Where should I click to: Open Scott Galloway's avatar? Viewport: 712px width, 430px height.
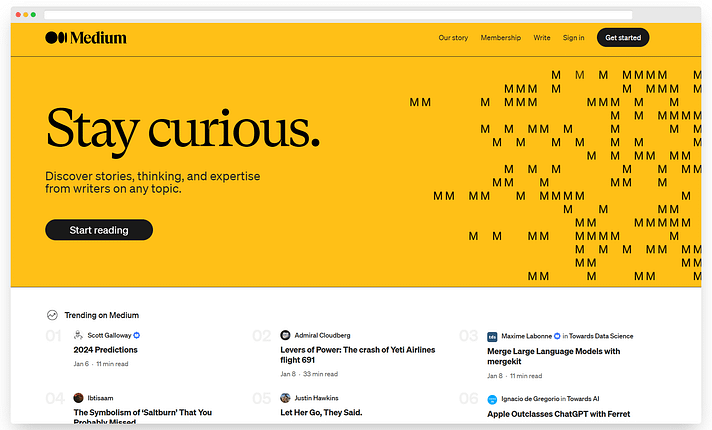[x=78, y=336]
